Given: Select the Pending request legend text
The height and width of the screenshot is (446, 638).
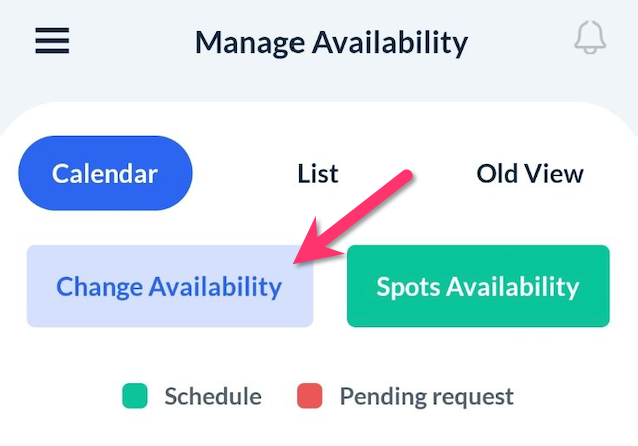Looking at the screenshot, I should pos(426,396).
